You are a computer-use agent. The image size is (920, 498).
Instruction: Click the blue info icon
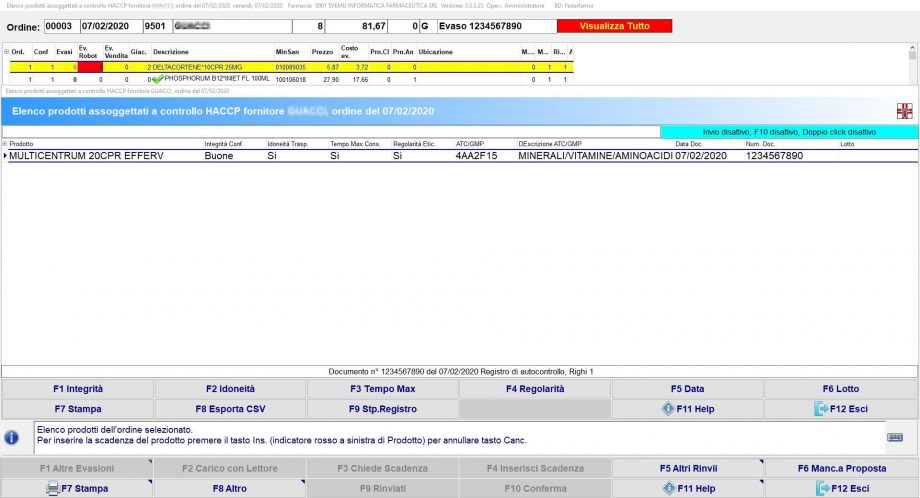[x=12, y=437]
